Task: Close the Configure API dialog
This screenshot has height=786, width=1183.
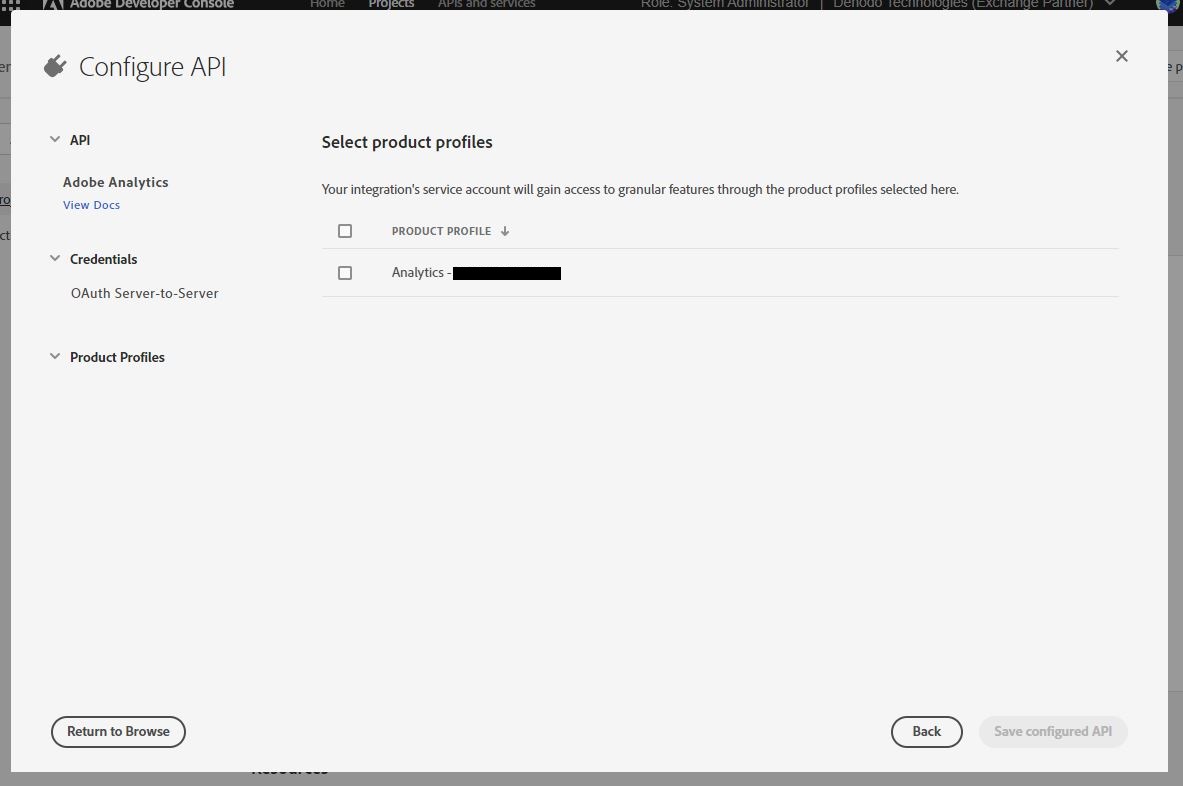Action: click(1121, 56)
